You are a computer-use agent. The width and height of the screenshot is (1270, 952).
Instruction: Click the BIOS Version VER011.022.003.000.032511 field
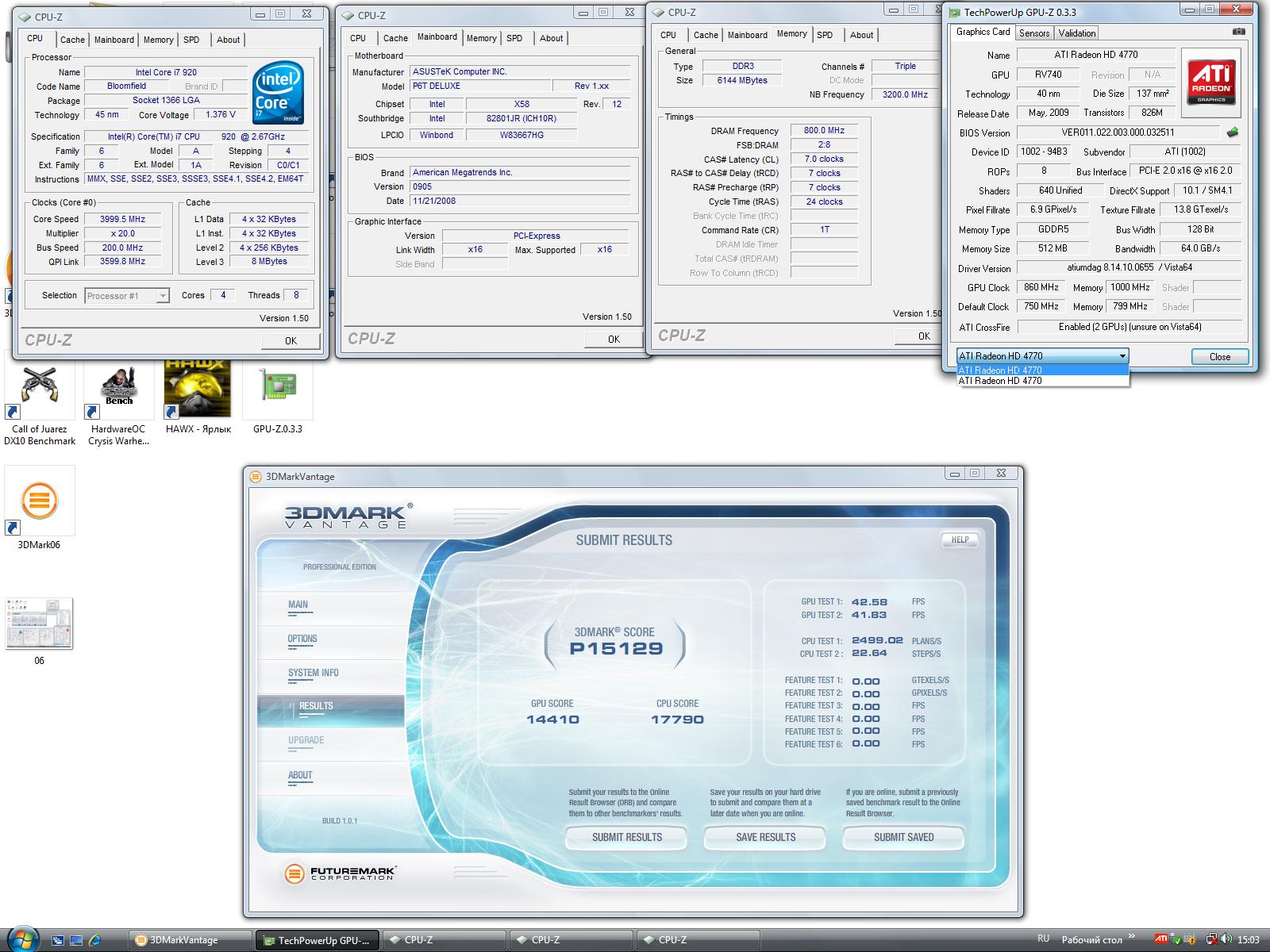tap(1118, 132)
